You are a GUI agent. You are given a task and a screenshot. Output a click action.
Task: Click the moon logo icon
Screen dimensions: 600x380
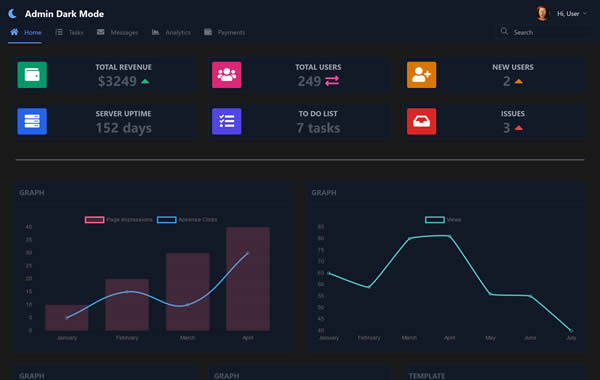pos(12,14)
